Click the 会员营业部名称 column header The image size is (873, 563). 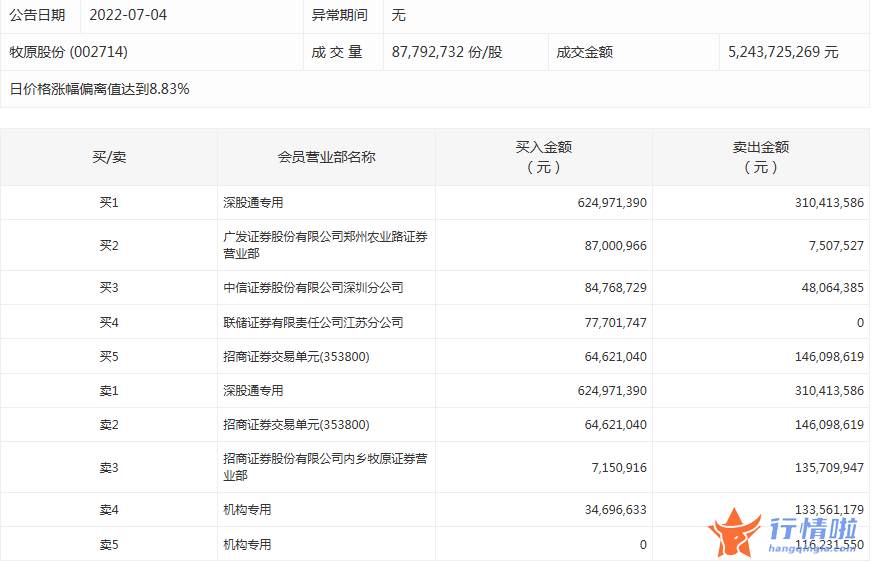click(x=326, y=157)
